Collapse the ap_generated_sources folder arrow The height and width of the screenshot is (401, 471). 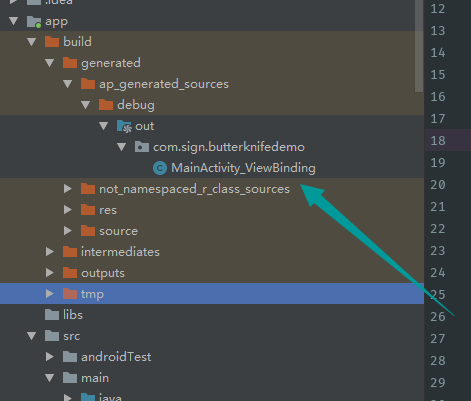[68, 84]
